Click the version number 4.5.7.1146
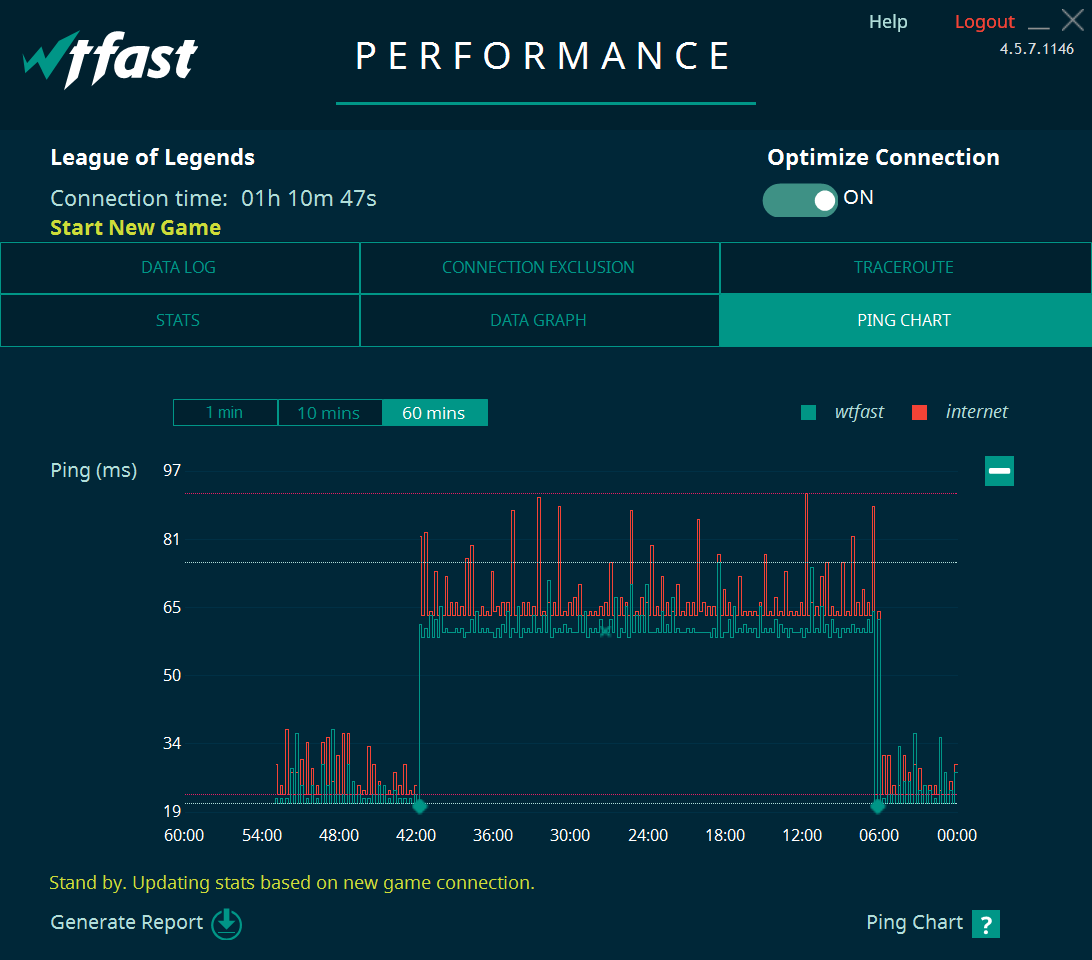Screen dimensions: 1092x960 (x=1036, y=49)
